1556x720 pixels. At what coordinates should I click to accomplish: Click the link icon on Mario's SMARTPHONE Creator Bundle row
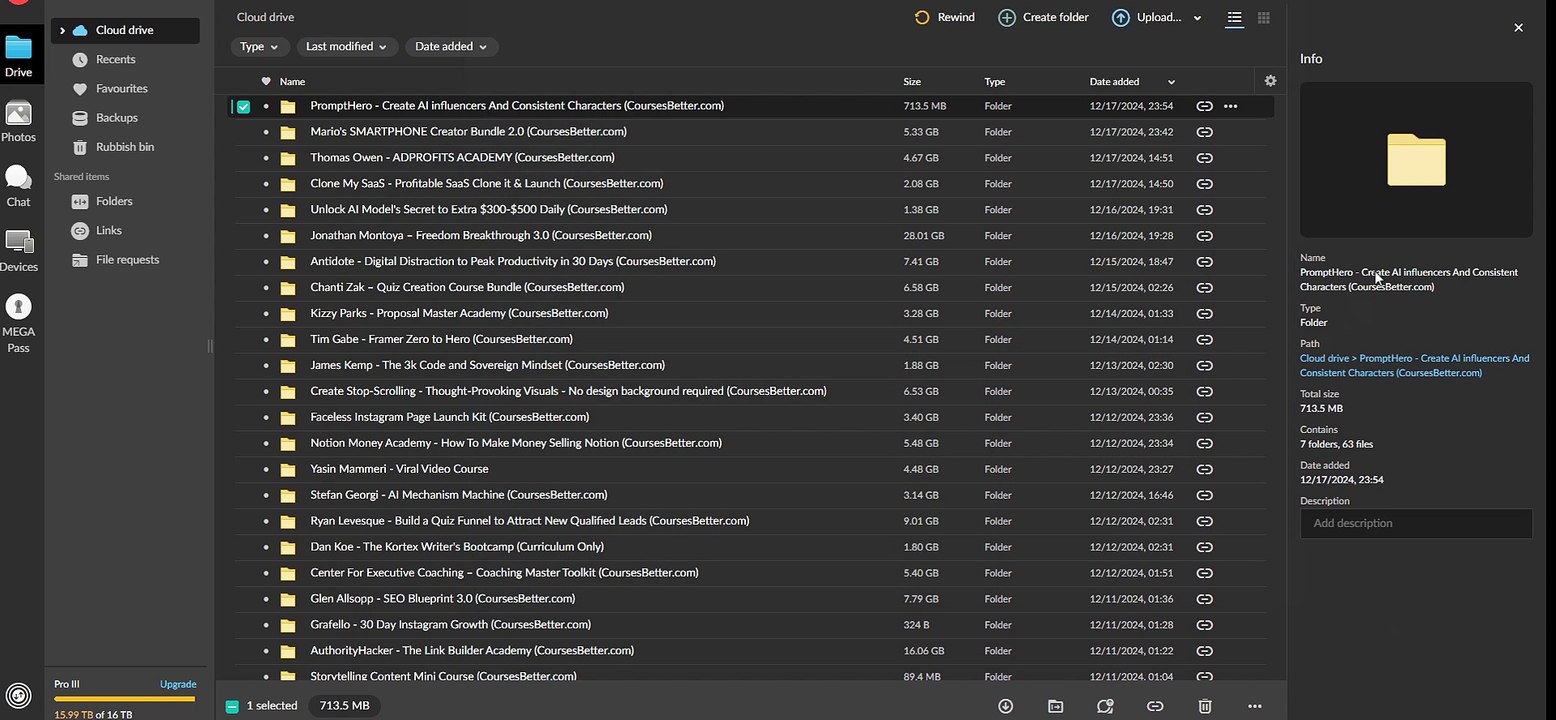point(1205,132)
